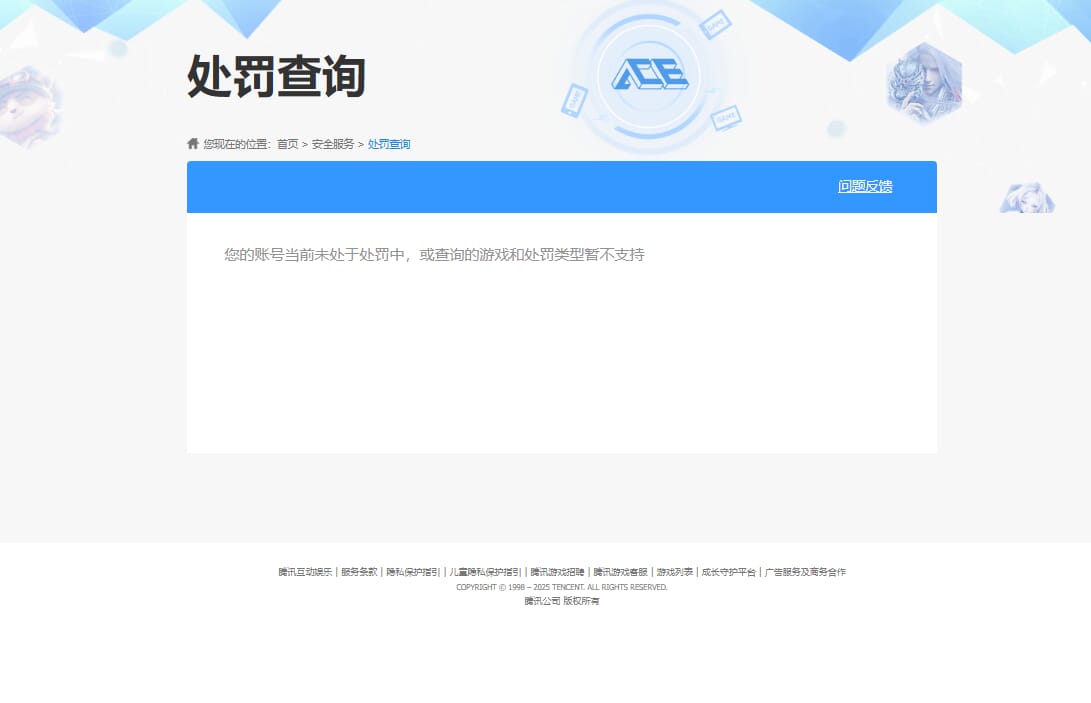The height and width of the screenshot is (703, 1091).
Task: Open the 服务条款 footer link
Action: pyautogui.click(x=358, y=572)
